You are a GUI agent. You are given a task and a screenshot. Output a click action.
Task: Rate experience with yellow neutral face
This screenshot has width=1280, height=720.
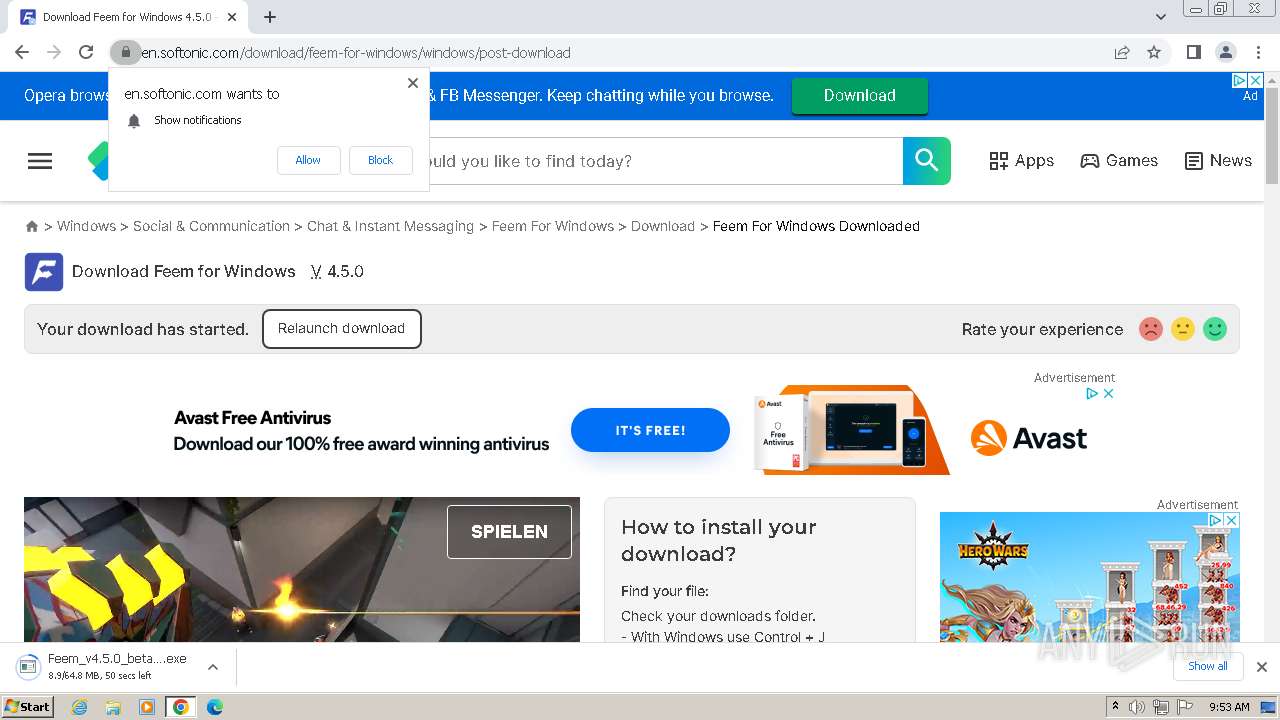coord(1183,329)
